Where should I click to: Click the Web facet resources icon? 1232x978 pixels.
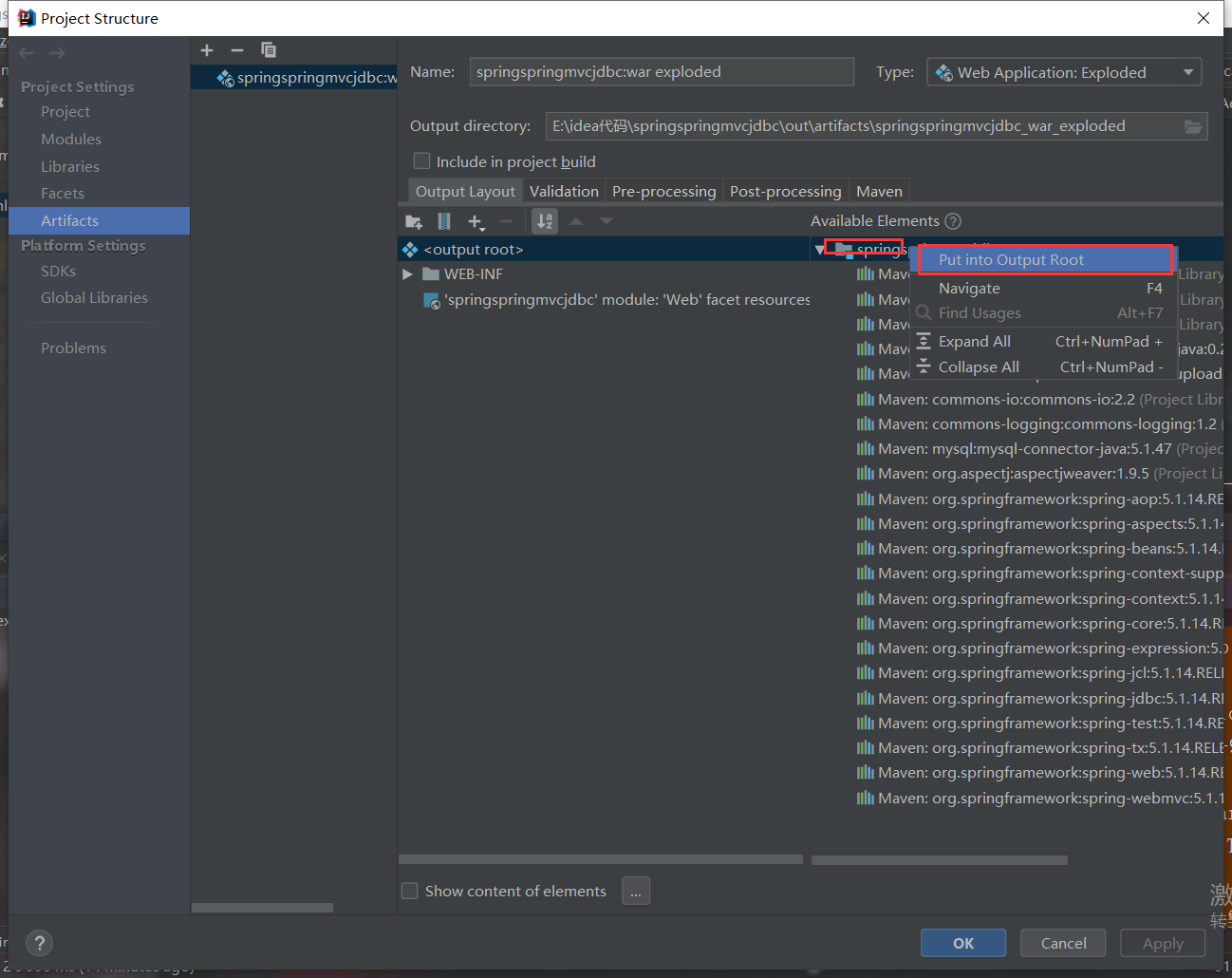(432, 300)
